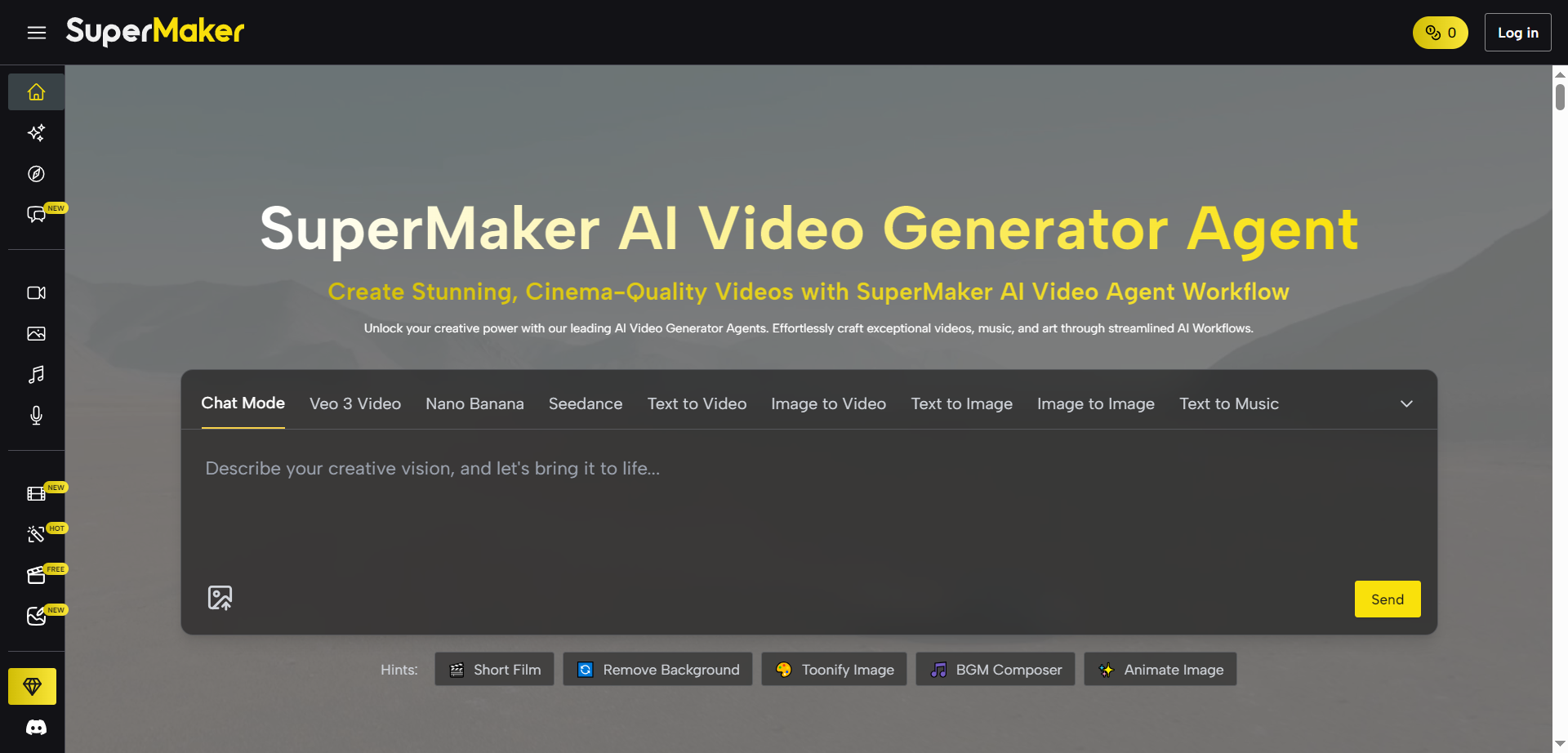Image resolution: width=1568 pixels, height=753 pixels.
Task: Click the Log in button
Action: pyautogui.click(x=1517, y=33)
